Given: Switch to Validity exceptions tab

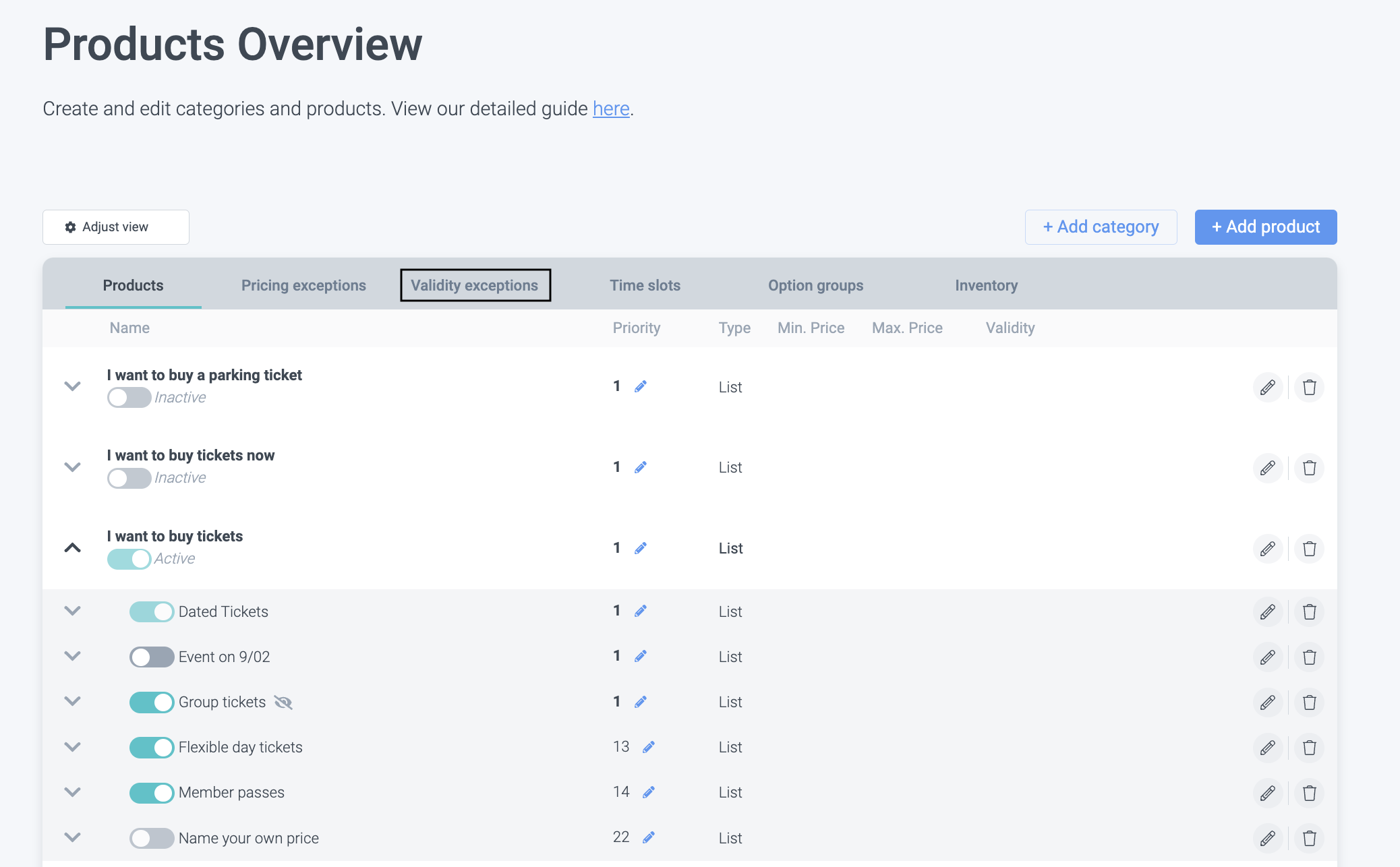Looking at the screenshot, I should (475, 285).
